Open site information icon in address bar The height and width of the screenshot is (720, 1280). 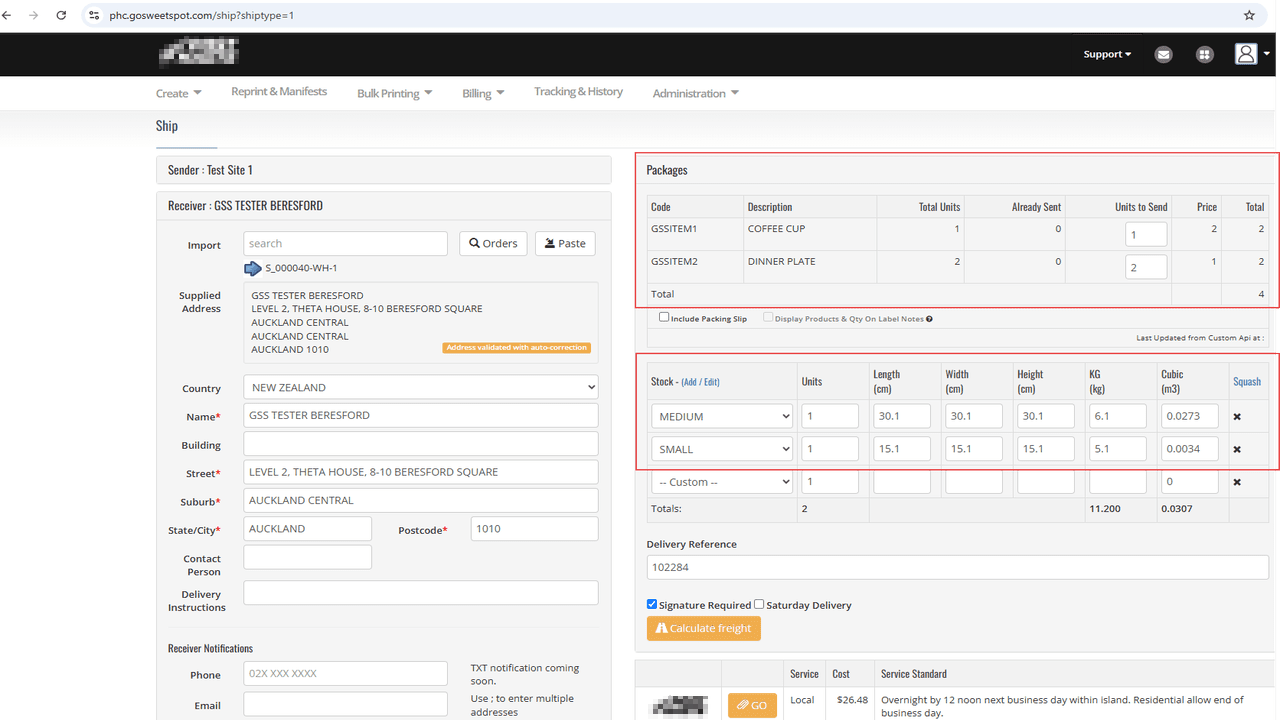94,16
